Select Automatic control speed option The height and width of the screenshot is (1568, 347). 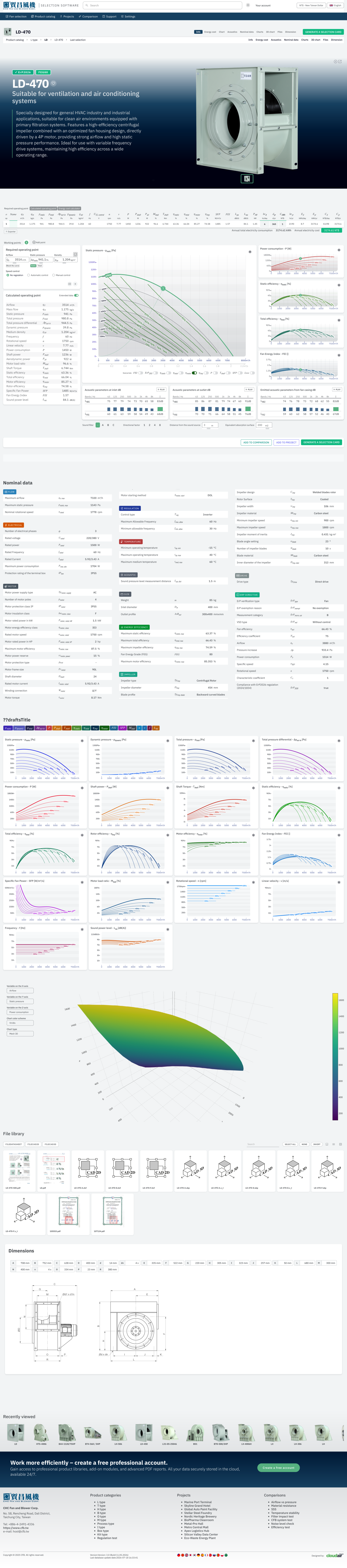(38, 275)
